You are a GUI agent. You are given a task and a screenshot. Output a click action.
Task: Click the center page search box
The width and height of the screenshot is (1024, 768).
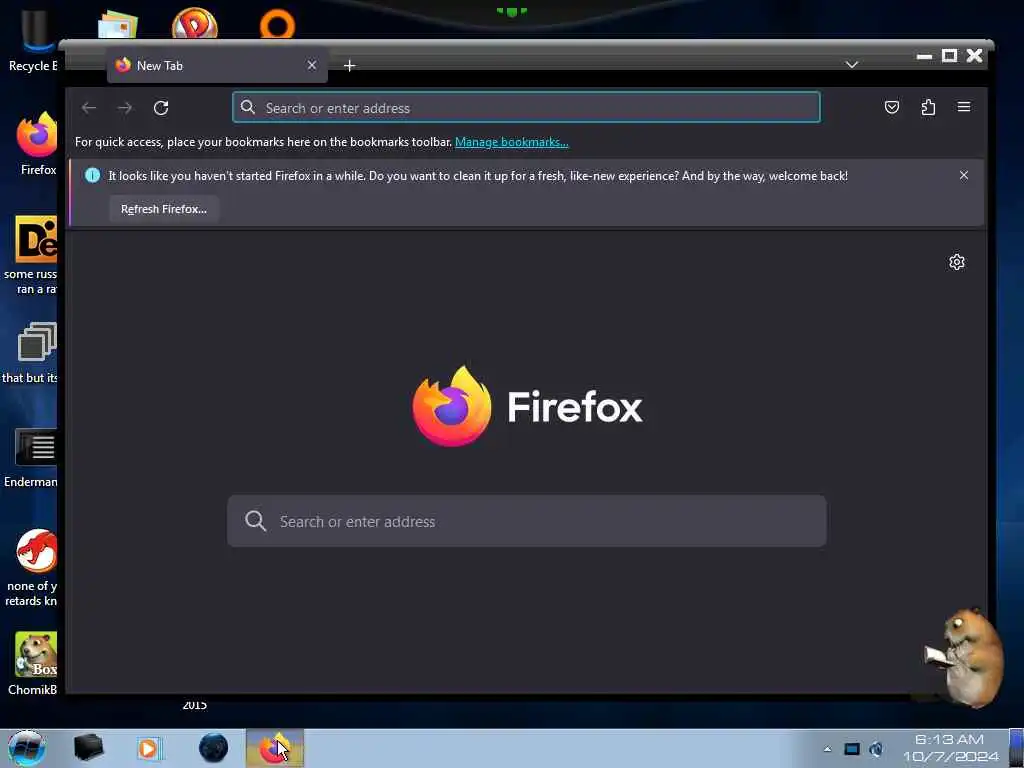(526, 521)
